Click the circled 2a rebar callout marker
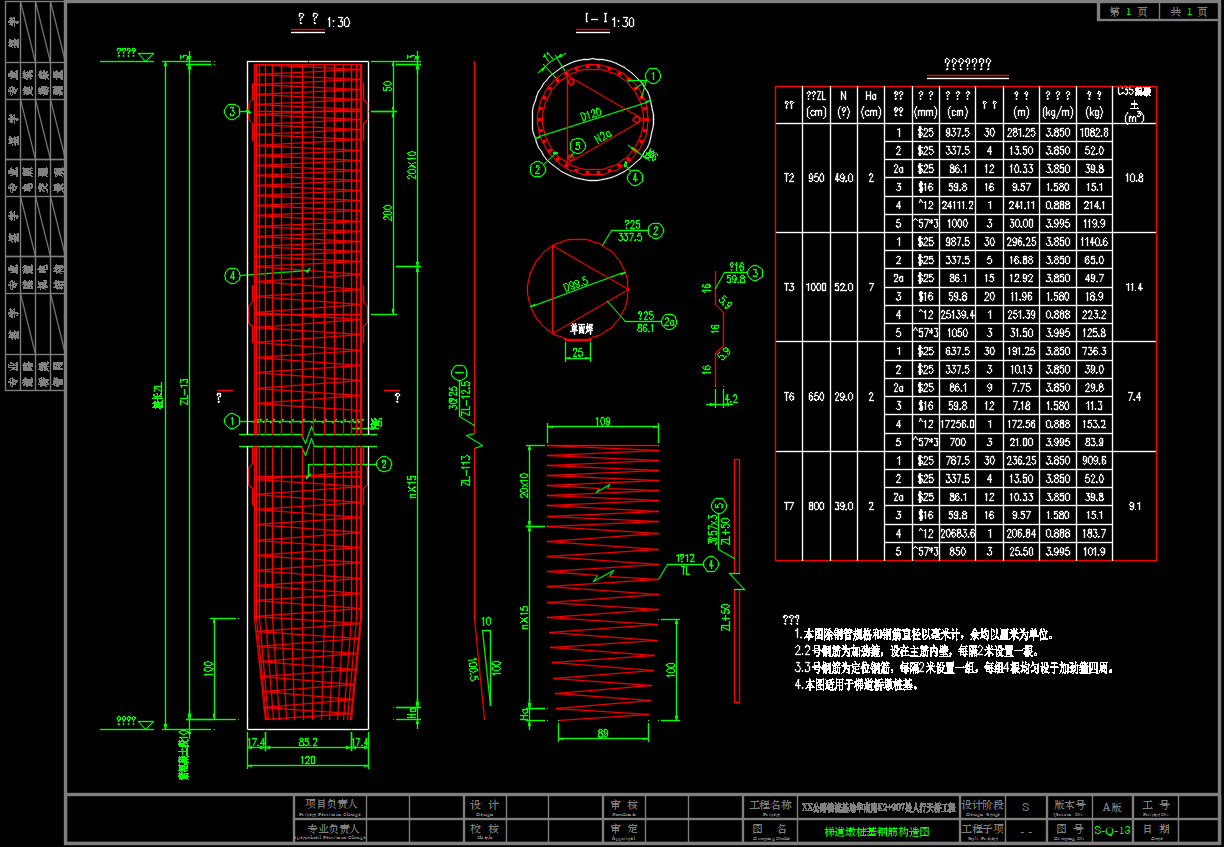 669,322
